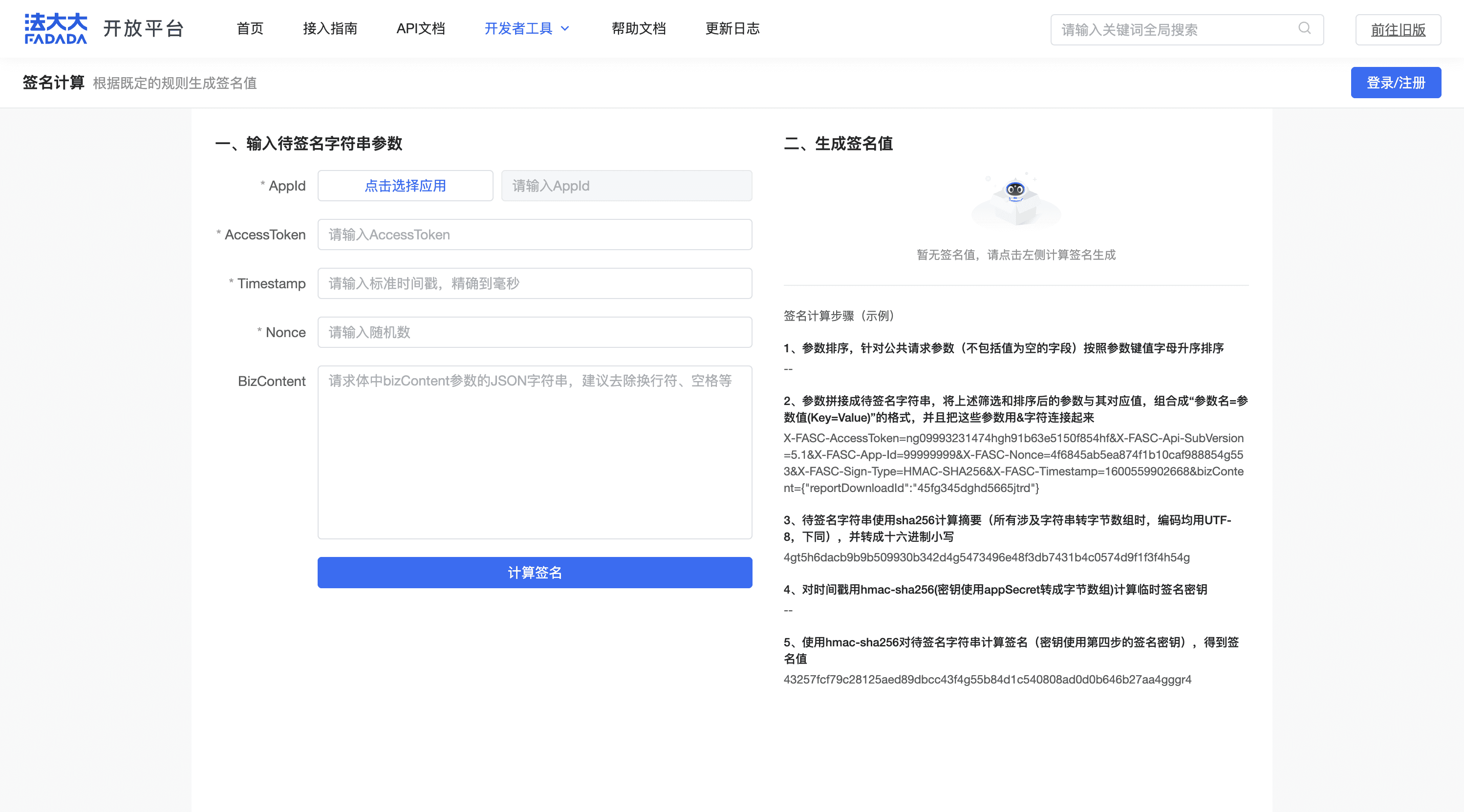This screenshot has width=1464, height=812.
Task: Open 更新日志 navigation item
Action: point(732,28)
